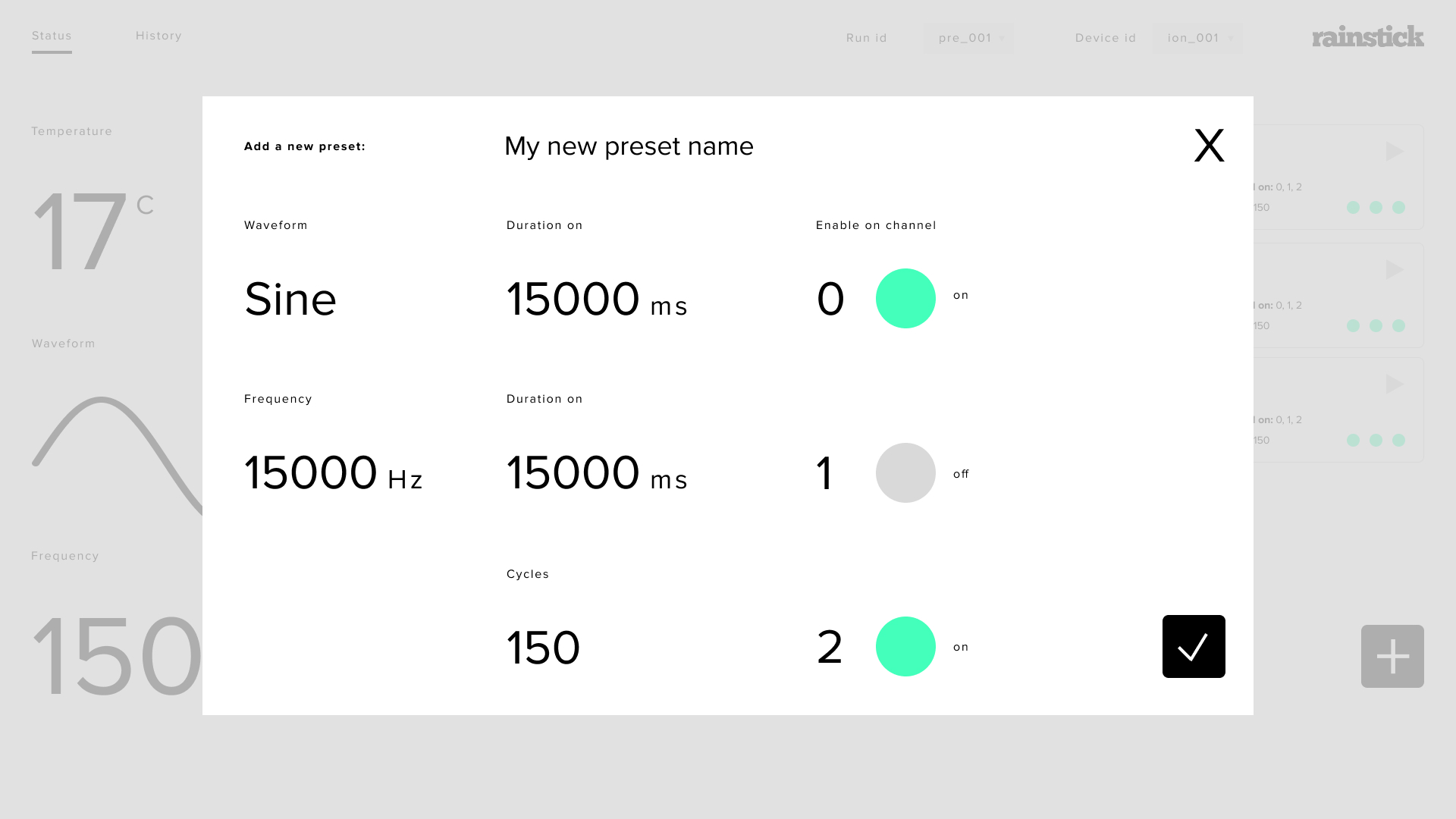Click the Cycles label
Image resolution: width=1456 pixels, height=819 pixels.
coord(528,574)
